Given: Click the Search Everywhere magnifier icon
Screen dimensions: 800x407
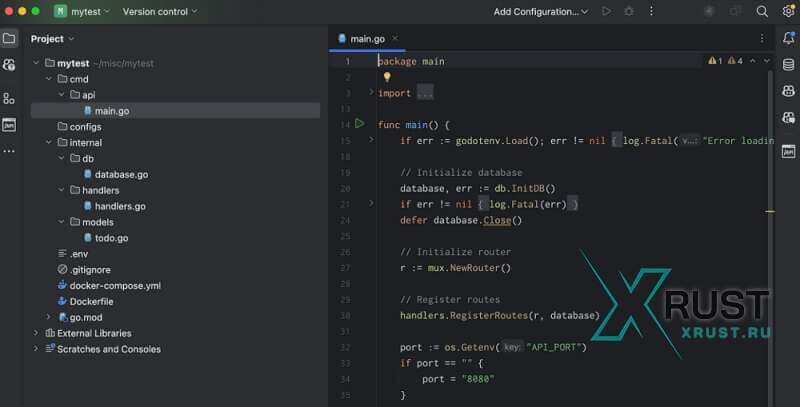Looking at the screenshot, I should pos(762,11).
